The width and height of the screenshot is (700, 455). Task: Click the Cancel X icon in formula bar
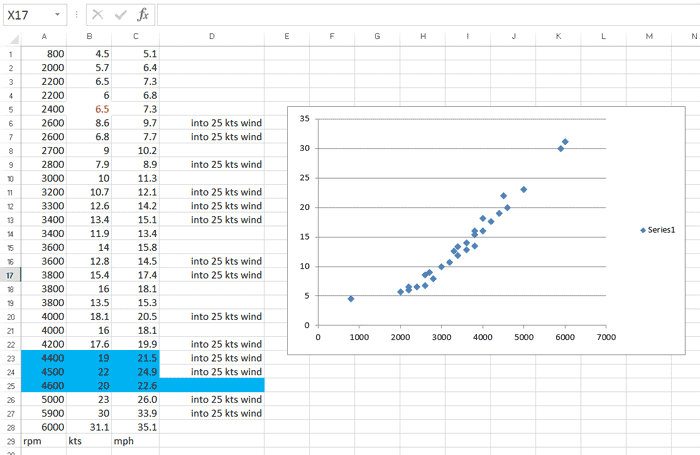pyautogui.click(x=99, y=15)
